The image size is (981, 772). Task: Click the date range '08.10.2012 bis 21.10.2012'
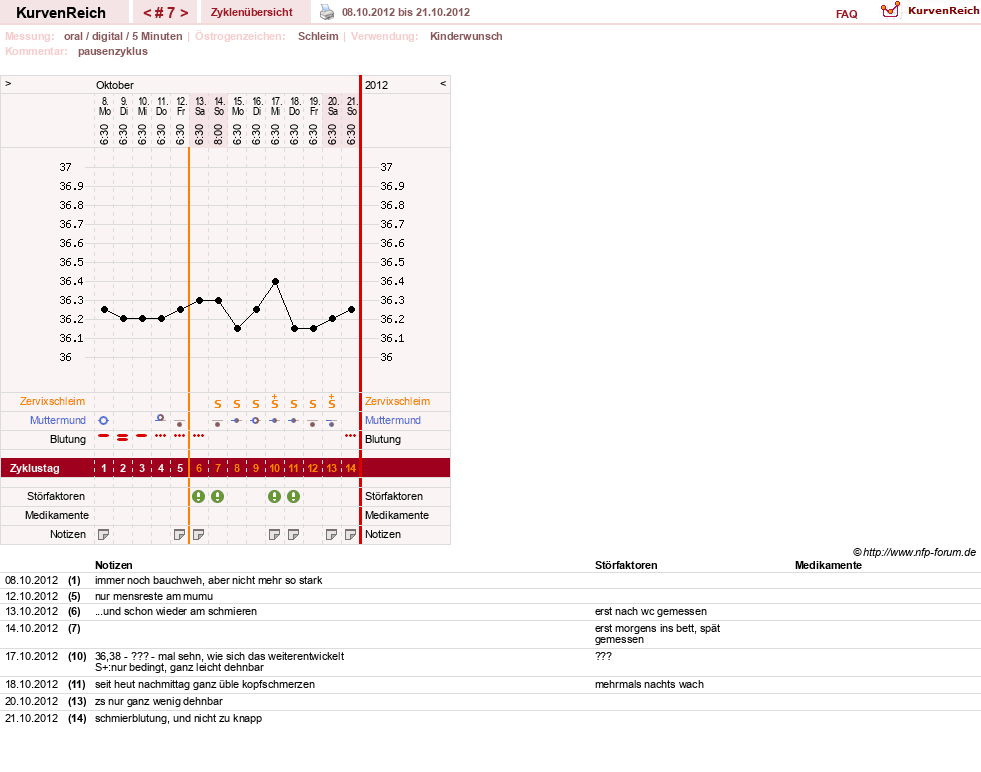pyautogui.click(x=406, y=13)
